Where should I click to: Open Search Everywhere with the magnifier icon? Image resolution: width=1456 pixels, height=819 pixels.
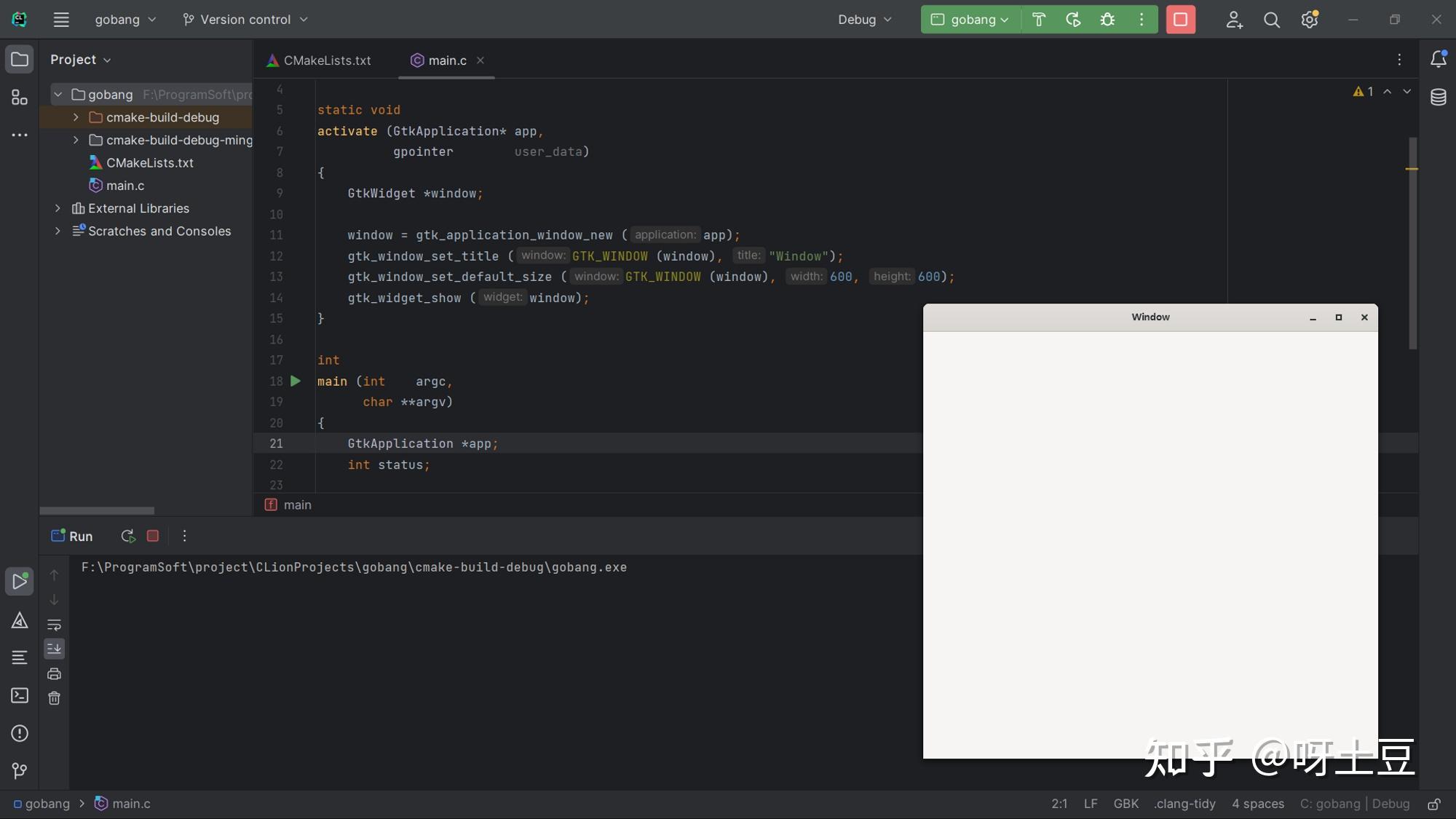(x=1272, y=20)
